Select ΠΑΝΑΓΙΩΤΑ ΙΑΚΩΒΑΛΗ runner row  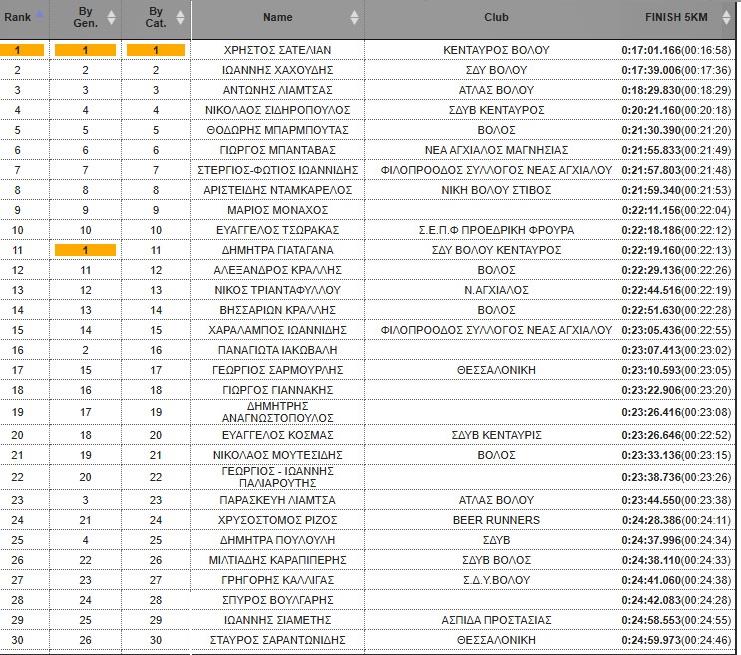point(278,350)
